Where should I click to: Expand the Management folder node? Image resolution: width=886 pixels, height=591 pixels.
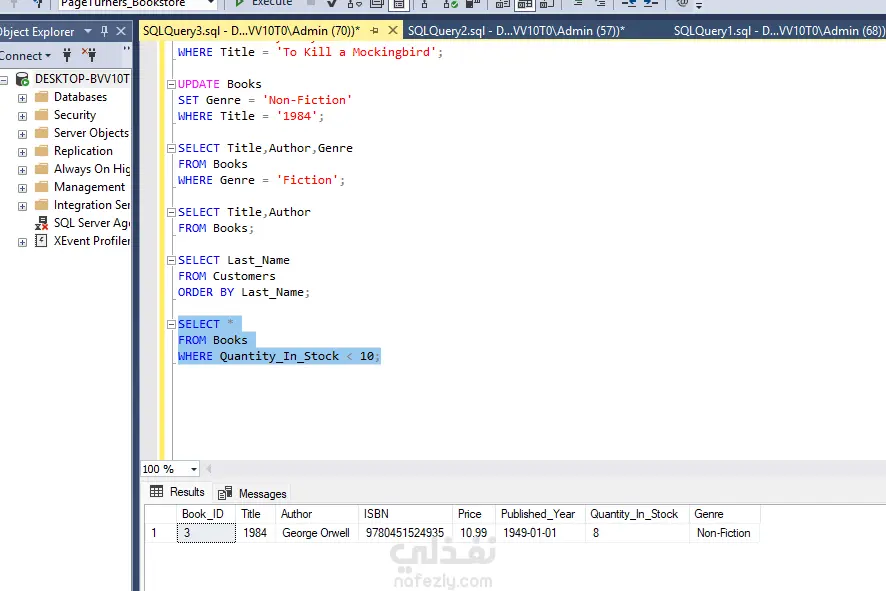point(22,188)
